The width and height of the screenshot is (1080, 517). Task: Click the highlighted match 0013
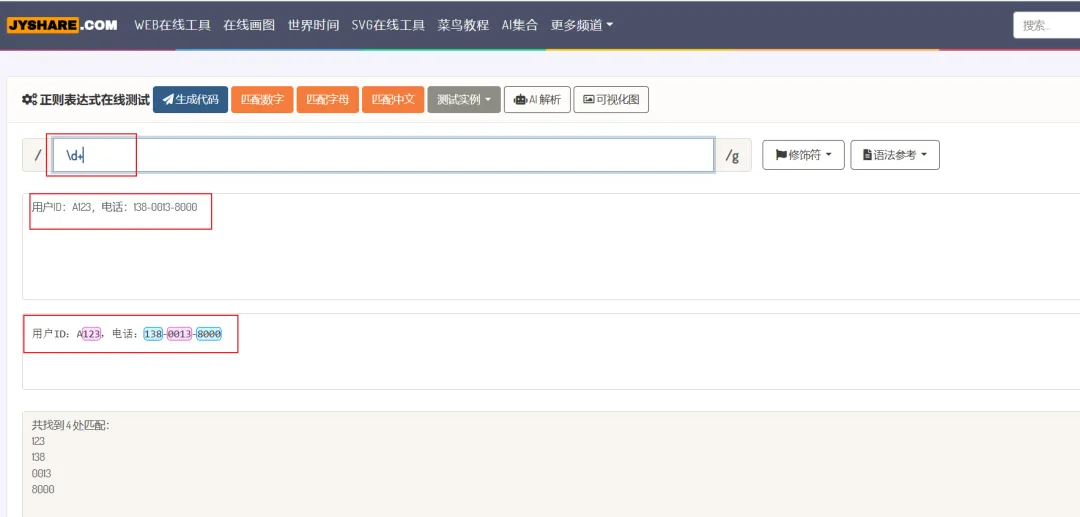179,334
